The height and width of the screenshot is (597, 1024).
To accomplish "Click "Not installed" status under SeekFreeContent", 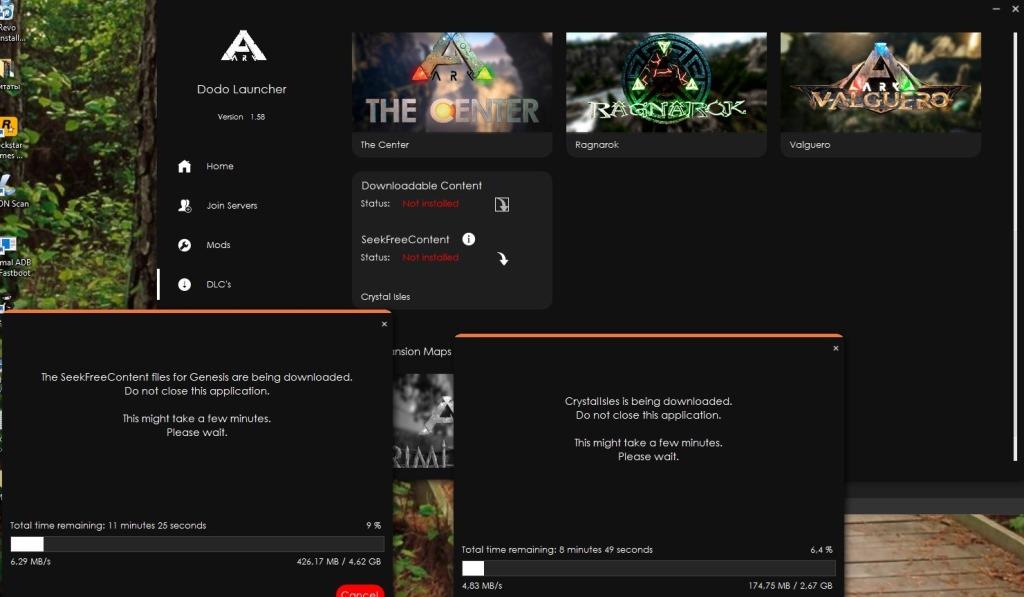I will (430, 257).
